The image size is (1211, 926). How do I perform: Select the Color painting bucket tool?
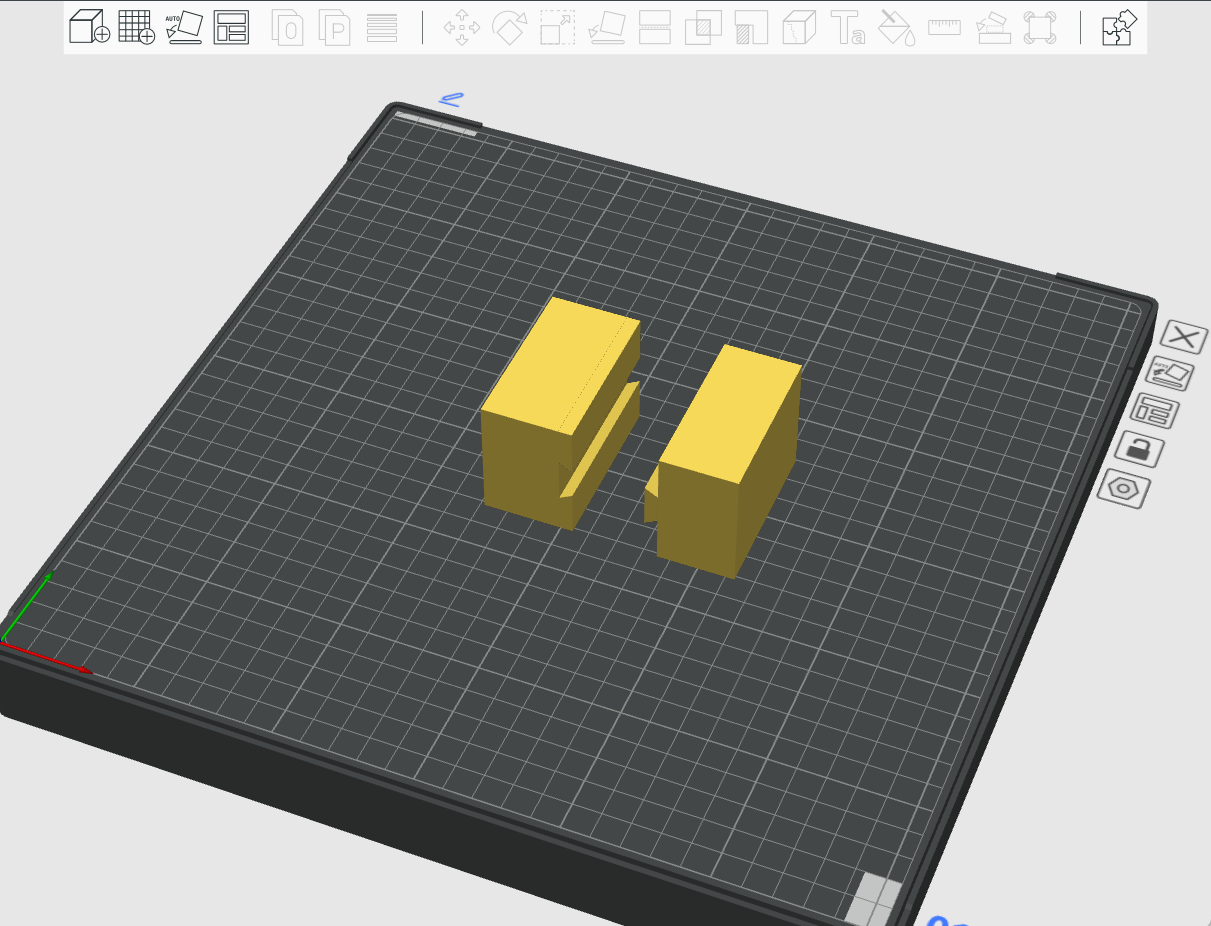pyautogui.click(x=896, y=27)
